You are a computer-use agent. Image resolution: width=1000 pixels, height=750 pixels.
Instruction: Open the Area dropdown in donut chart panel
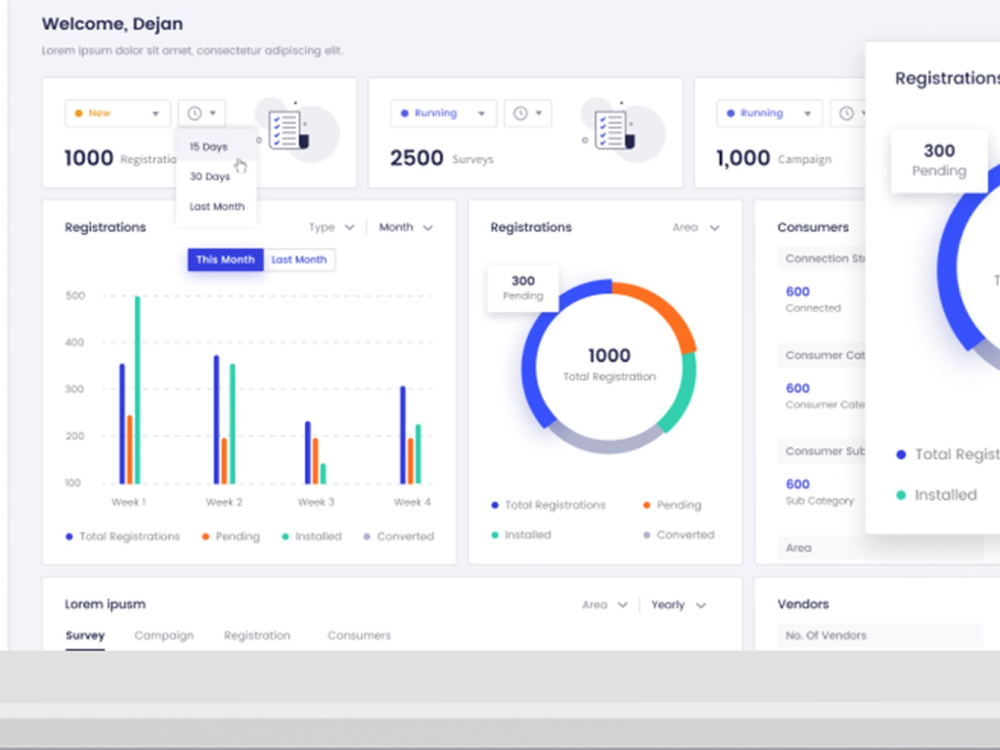696,228
